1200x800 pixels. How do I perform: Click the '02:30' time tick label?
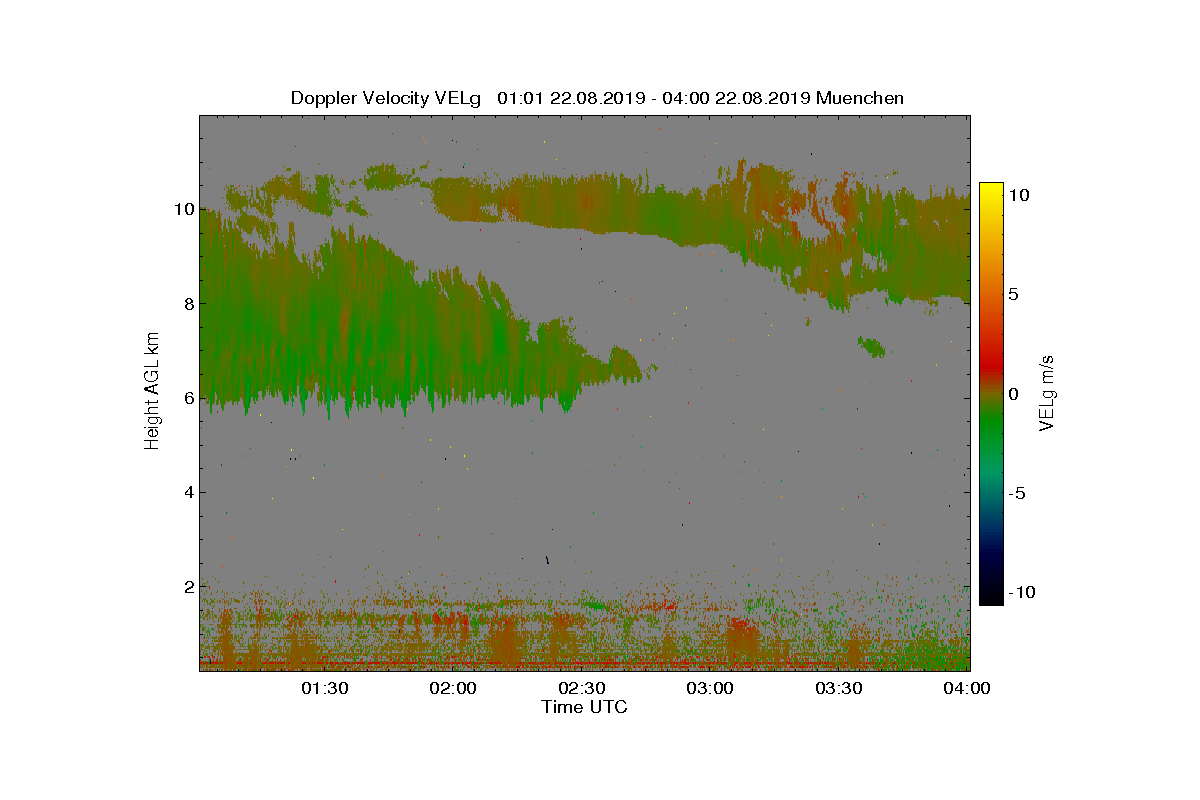[x=583, y=689]
